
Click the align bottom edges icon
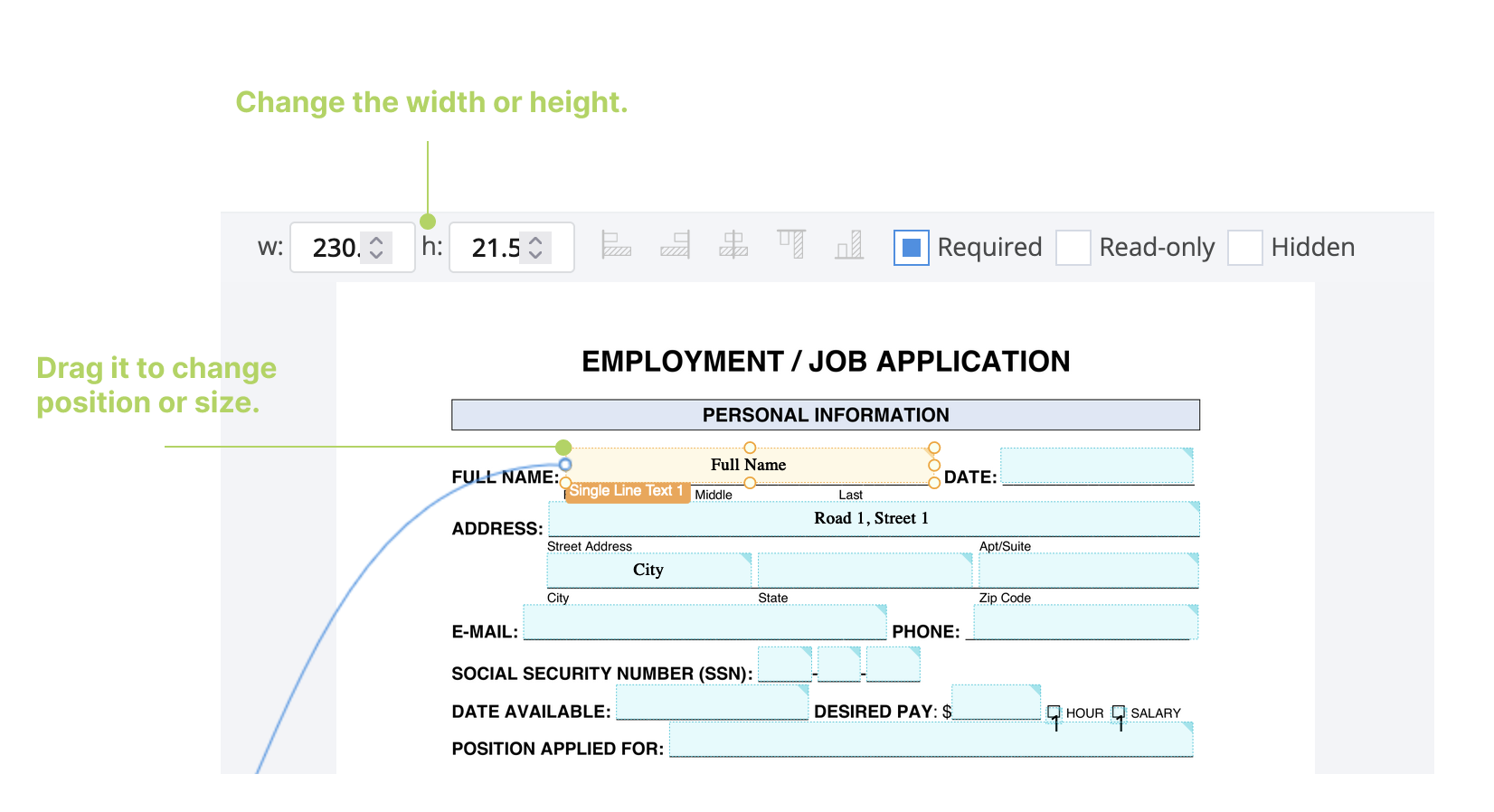(x=849, y=245)
